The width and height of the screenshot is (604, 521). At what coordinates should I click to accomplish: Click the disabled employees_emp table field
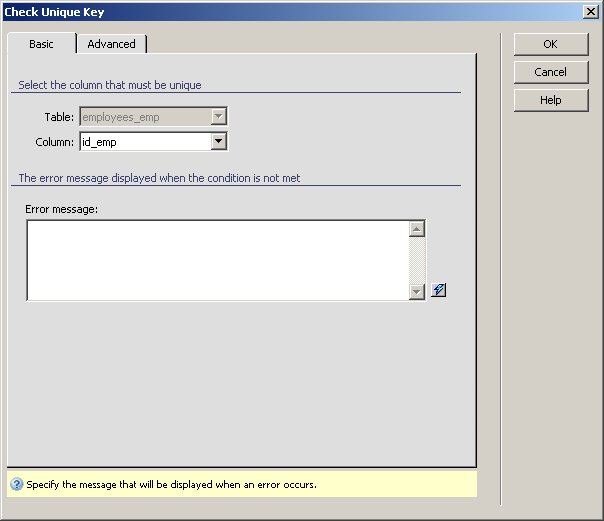[144, 117]
